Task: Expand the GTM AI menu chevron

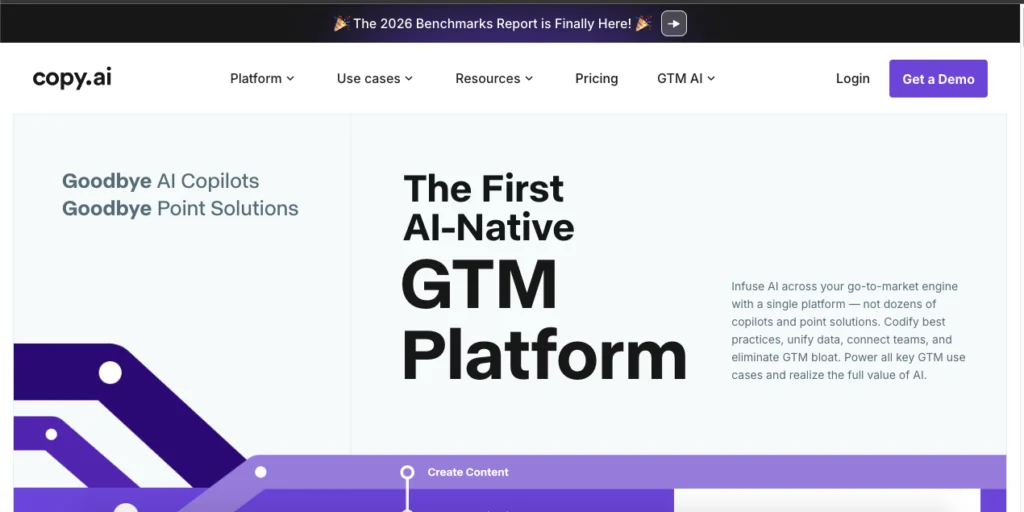Action: pyautogui.click(x=711, y=78)
